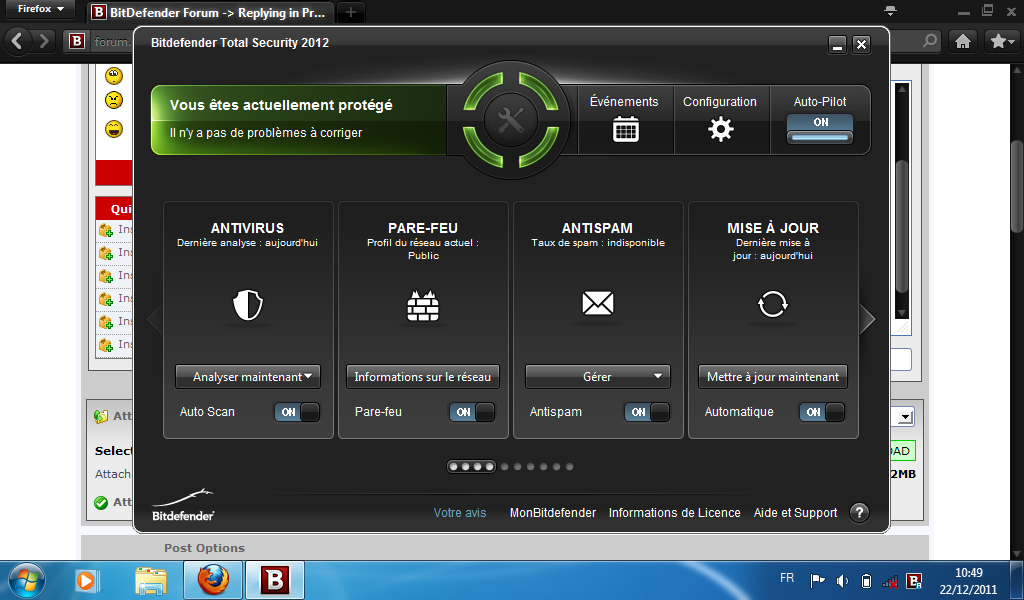The image size is (1024, 600).
Task: Open Configuration gear icon
Action: (x=720, y=129)
